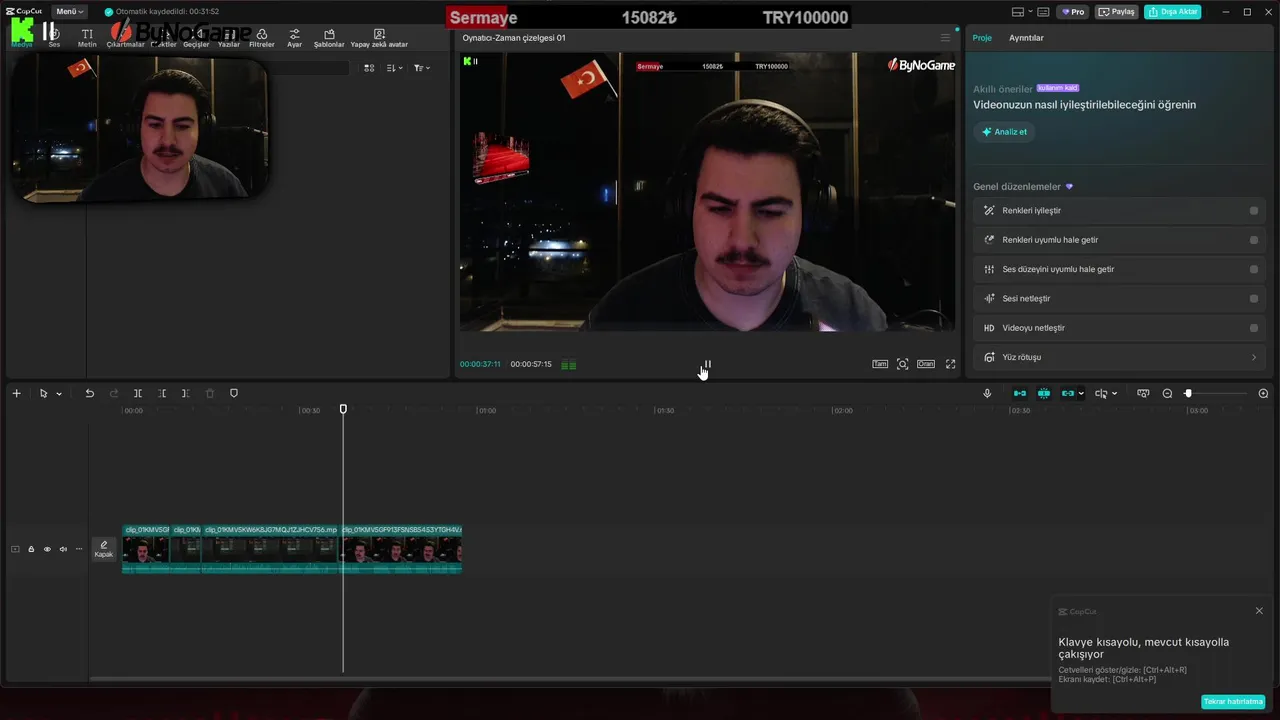The height and width of the screenshot is (720, 1280).
Task: Click the Tam quality button
Action: pyautogui.click(x=880, y=364)
